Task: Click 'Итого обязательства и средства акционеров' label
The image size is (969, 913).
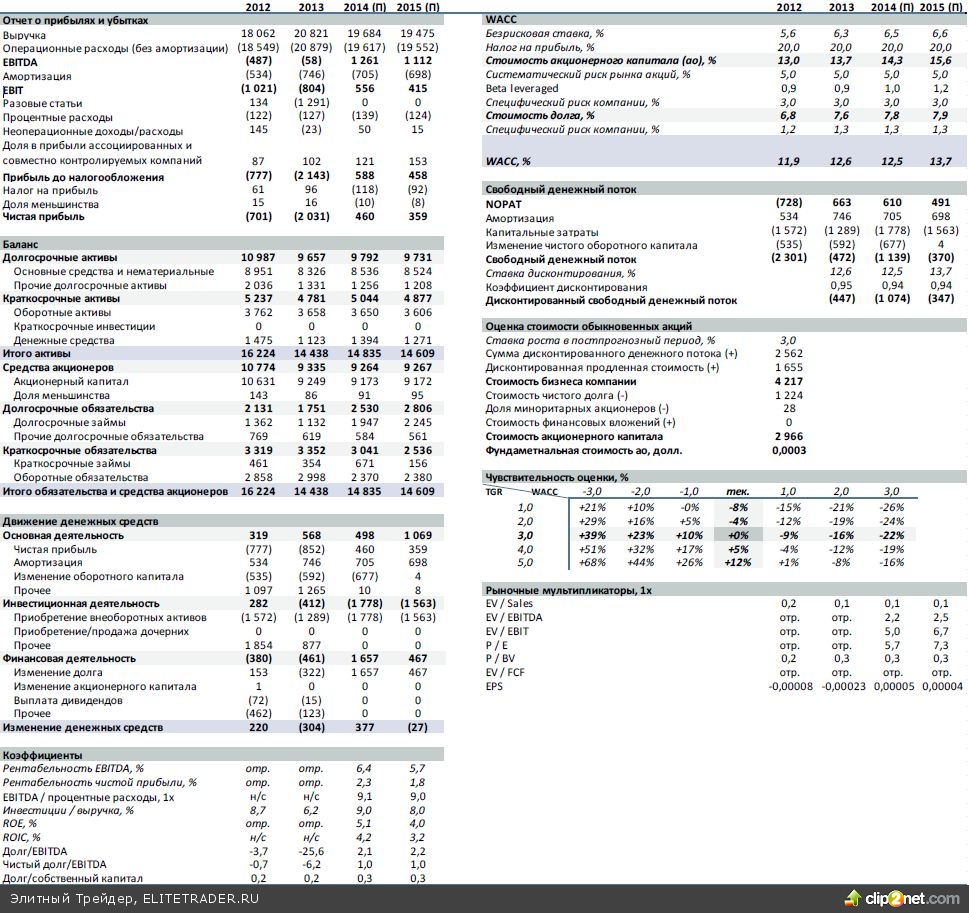Action: pos(115,491)
